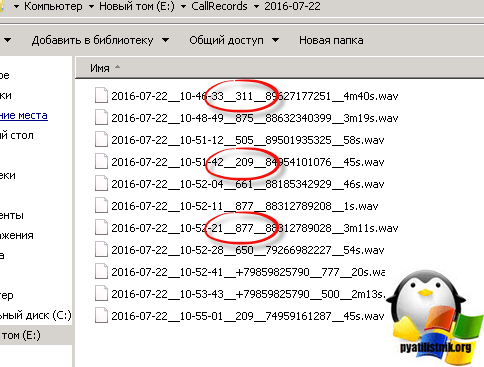Select file name ending 74959161287__45s.wav
The height and width of the screenshot is (367, 484).
pyautogui.click(x=248, y=316)
